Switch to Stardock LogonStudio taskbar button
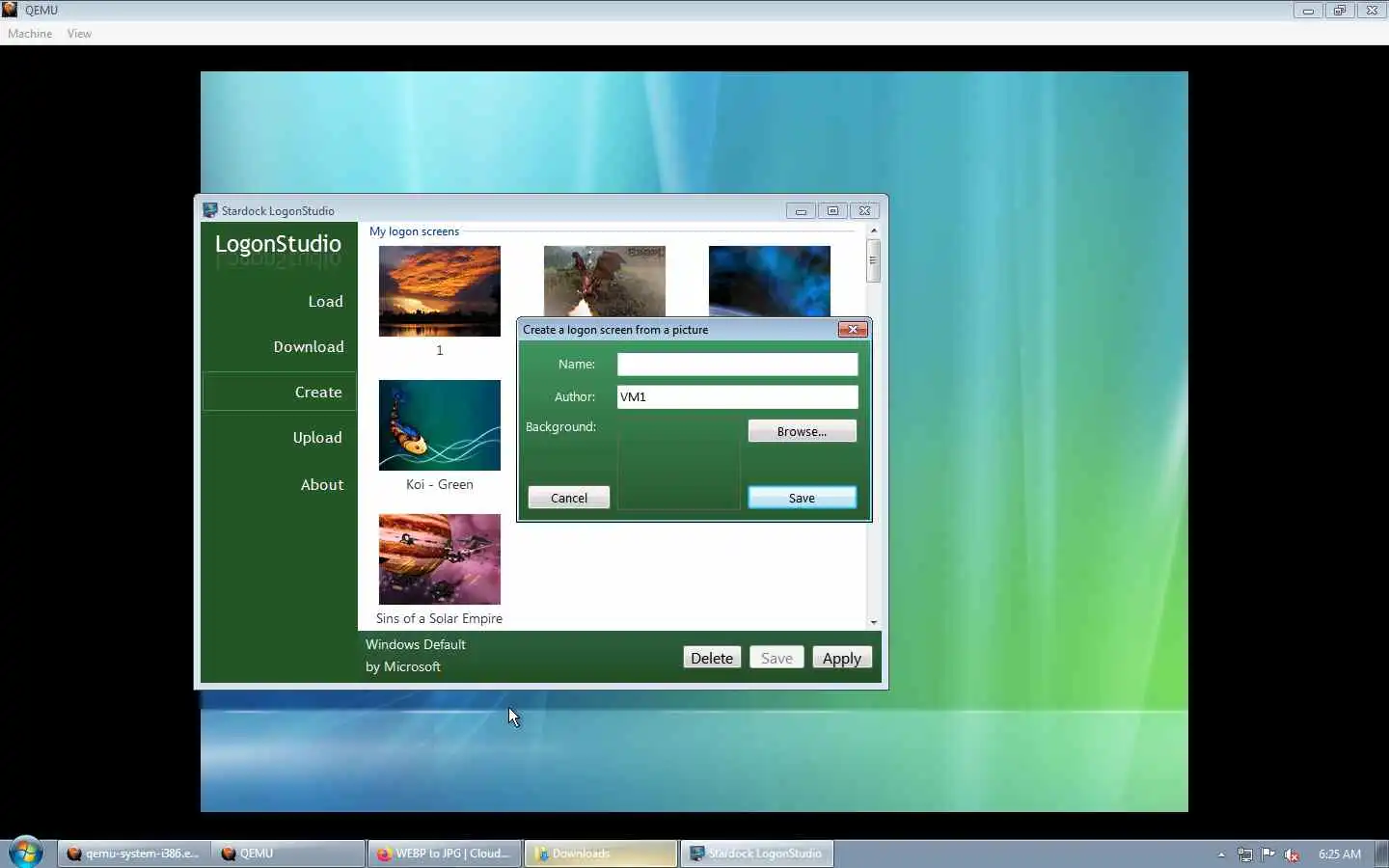 pyautogui.click(x=757, y=854)
